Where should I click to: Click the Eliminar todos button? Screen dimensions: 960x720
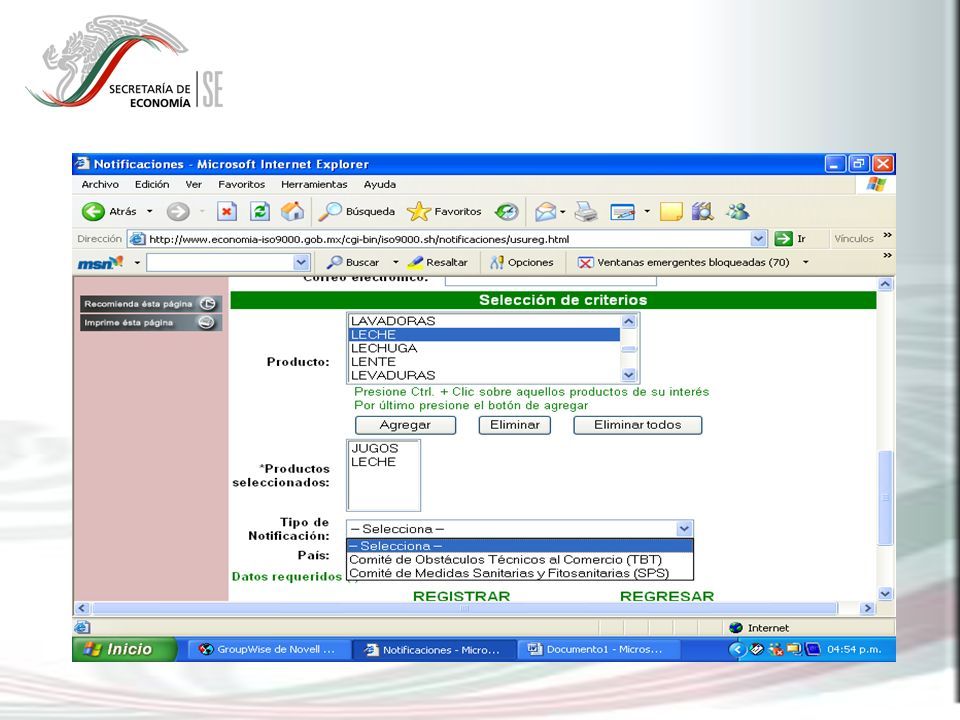coord(637,425)
